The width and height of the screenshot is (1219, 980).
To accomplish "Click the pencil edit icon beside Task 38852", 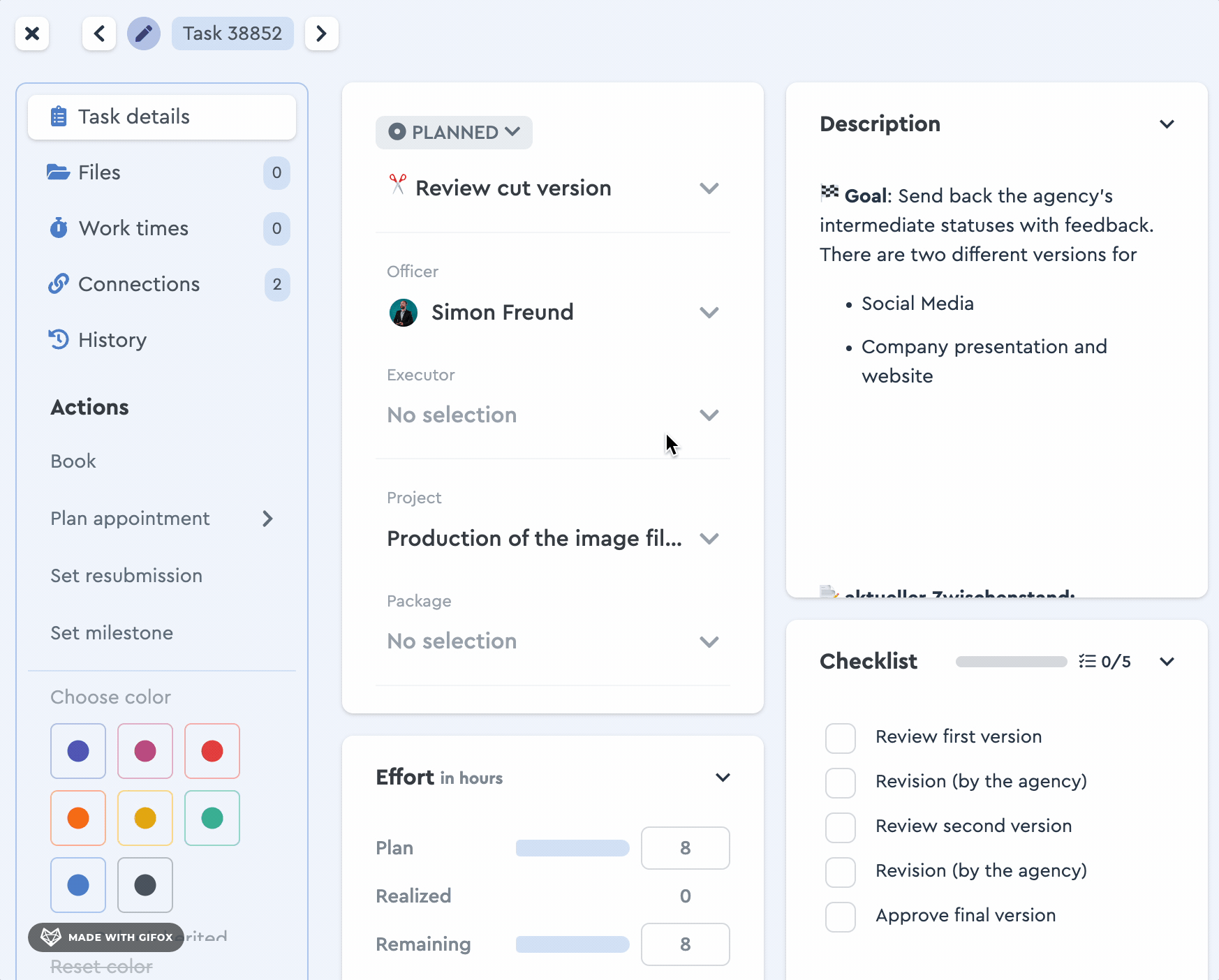I will (x=144, y=34).
